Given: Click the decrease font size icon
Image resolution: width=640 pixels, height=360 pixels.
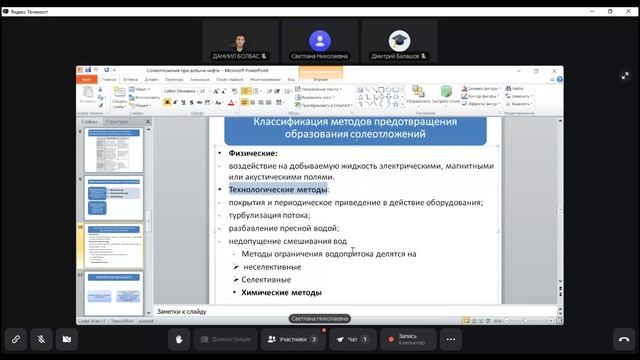Looking at the screenshot, I should tap(224, 91).
